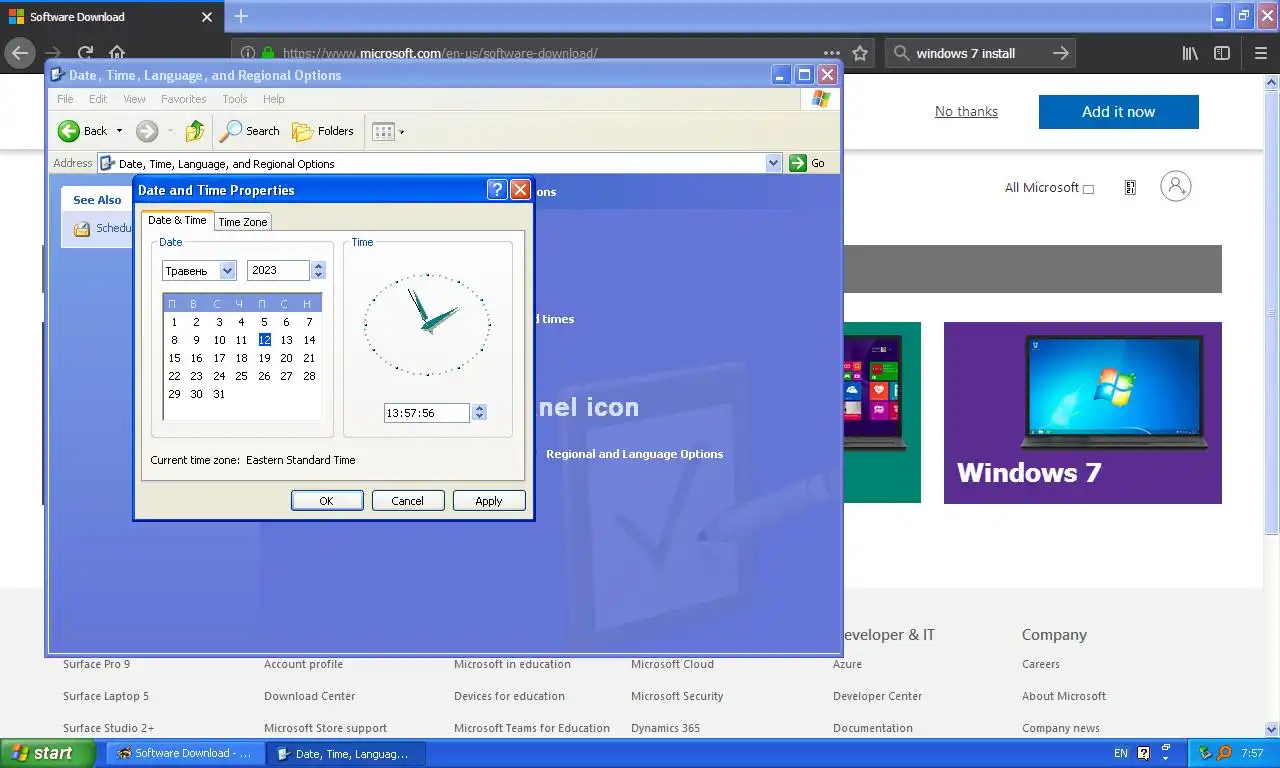Open the View menu

134,99
